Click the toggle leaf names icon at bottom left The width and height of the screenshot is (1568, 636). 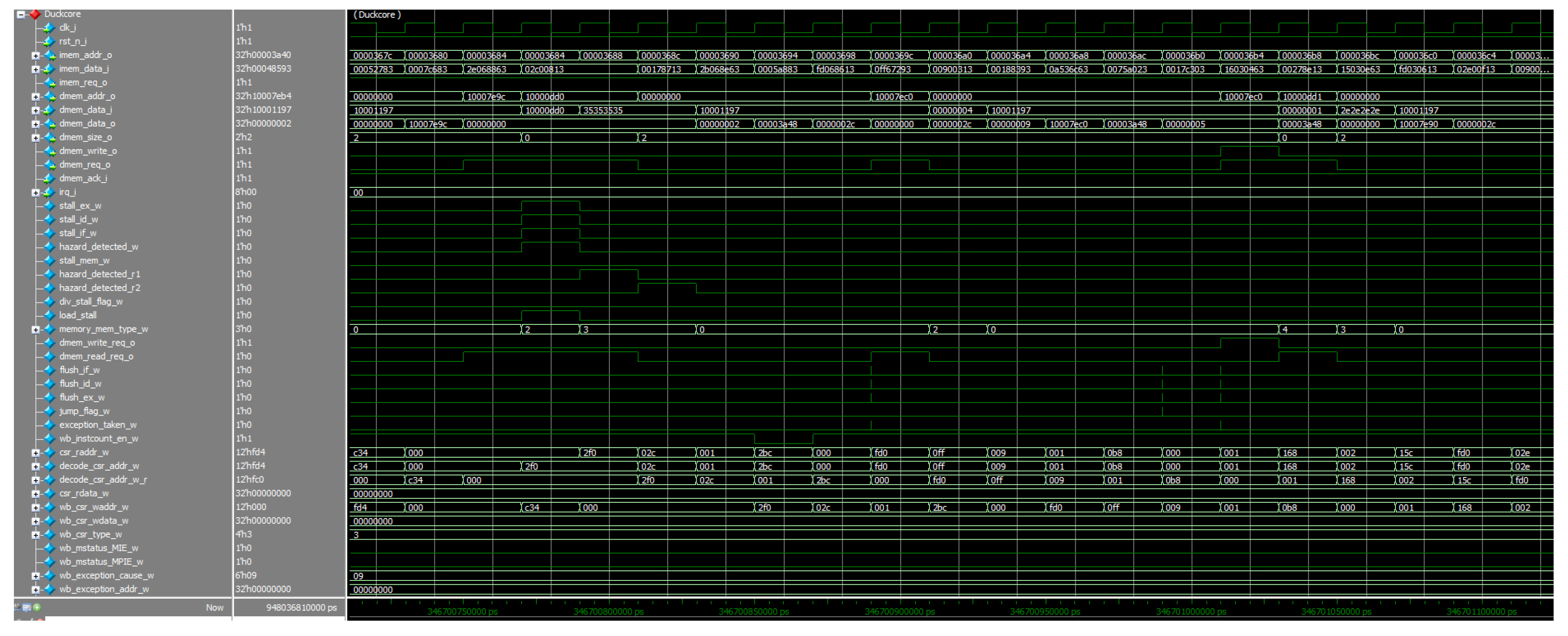pyautogui.click(x=18, y=607)
